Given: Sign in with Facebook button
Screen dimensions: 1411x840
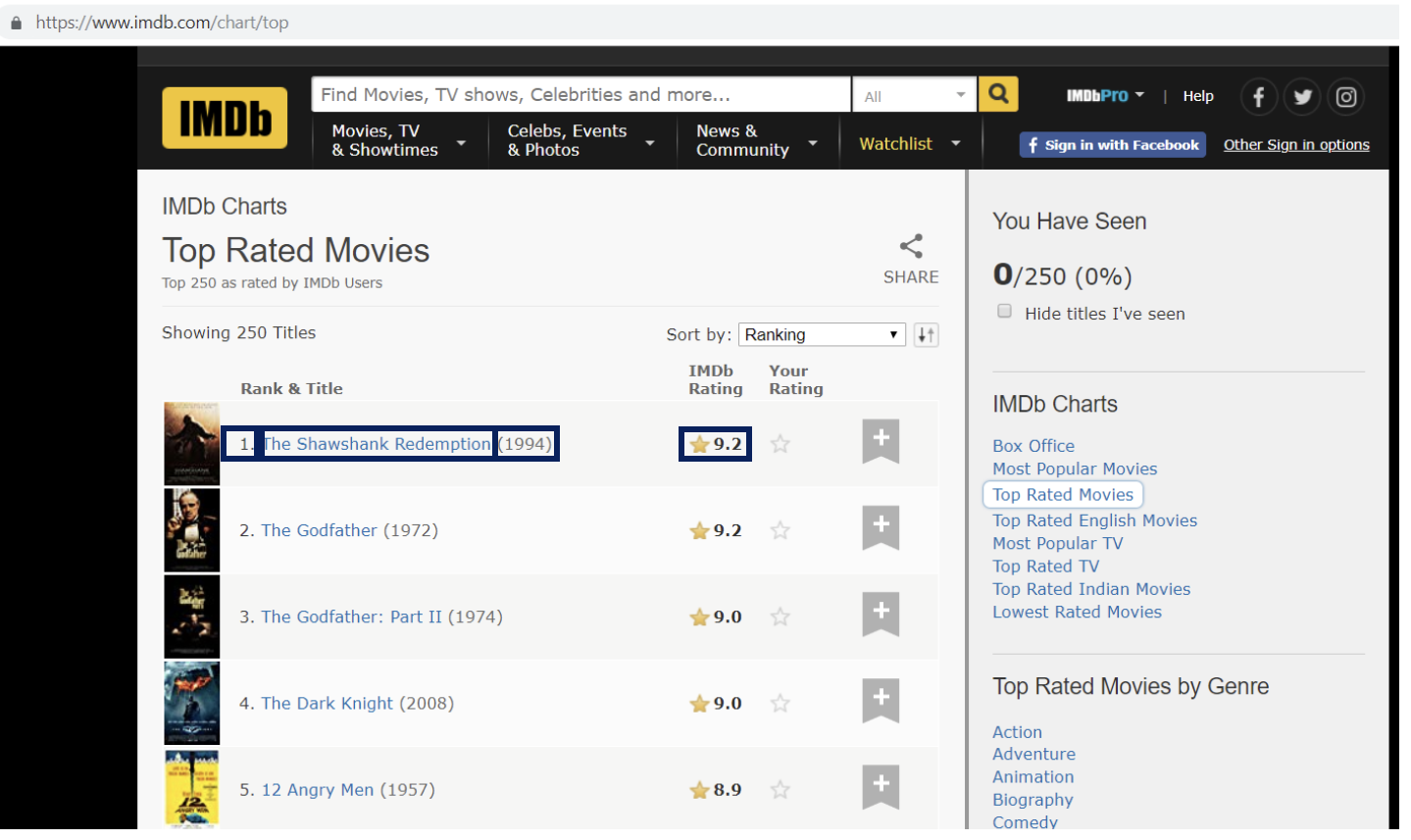Looking at the screenshot, I should point(1113,145).
